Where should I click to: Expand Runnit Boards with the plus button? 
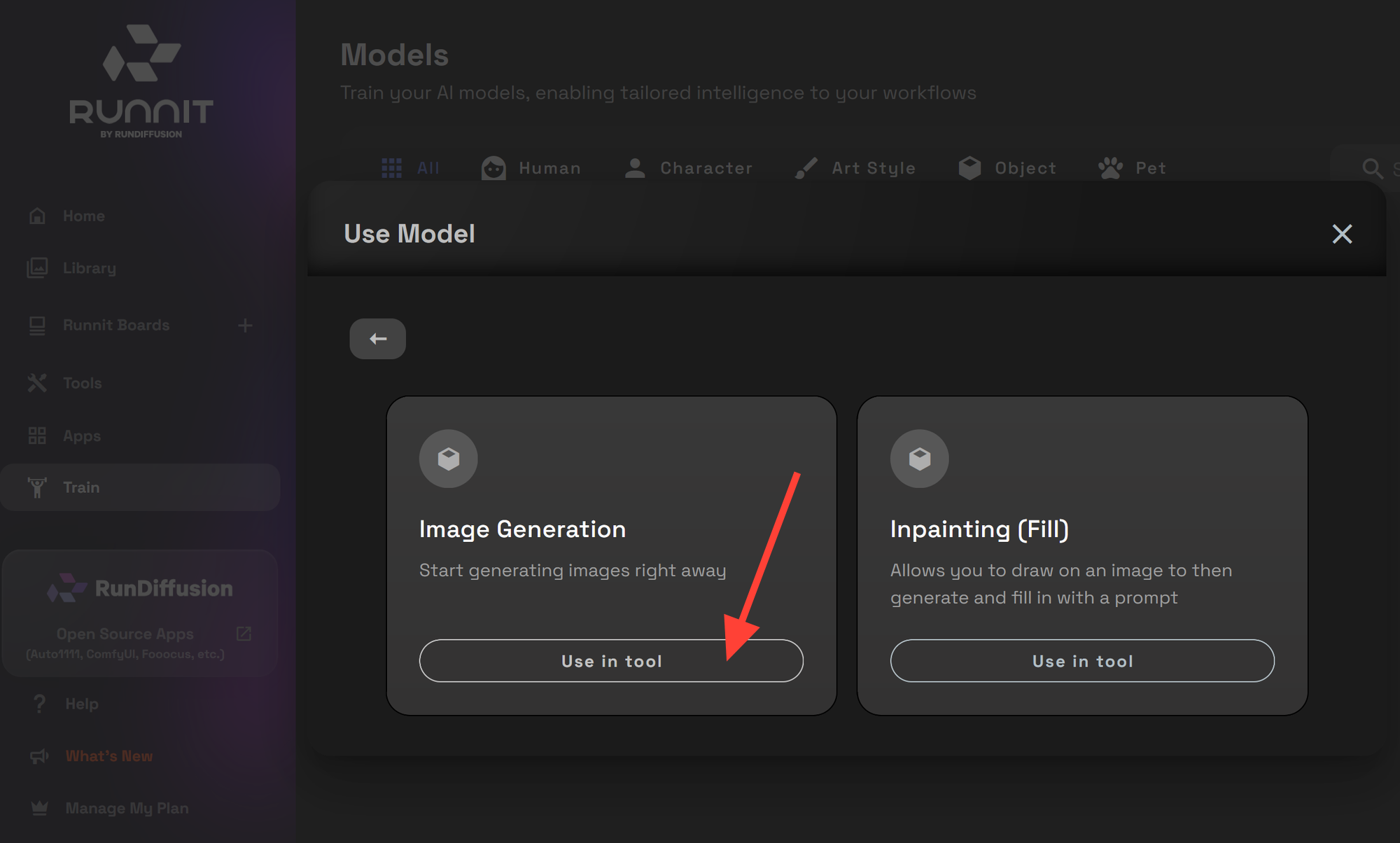[x=246, y=325]
